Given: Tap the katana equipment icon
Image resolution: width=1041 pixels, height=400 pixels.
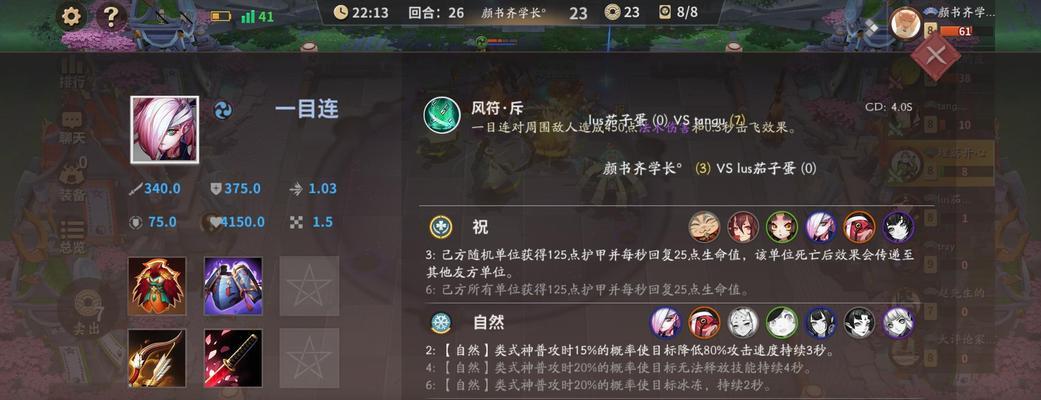Looking at the screenshot, I should [233, 358].
